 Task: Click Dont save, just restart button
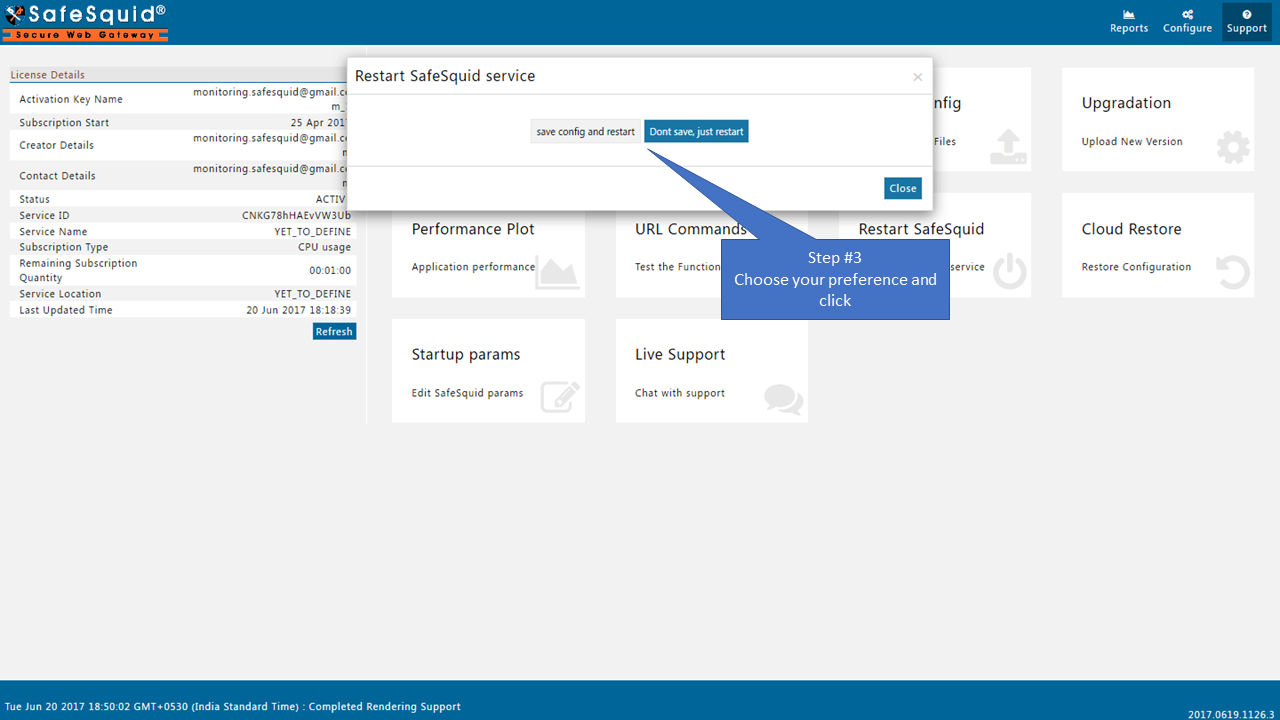coord(696,132)
